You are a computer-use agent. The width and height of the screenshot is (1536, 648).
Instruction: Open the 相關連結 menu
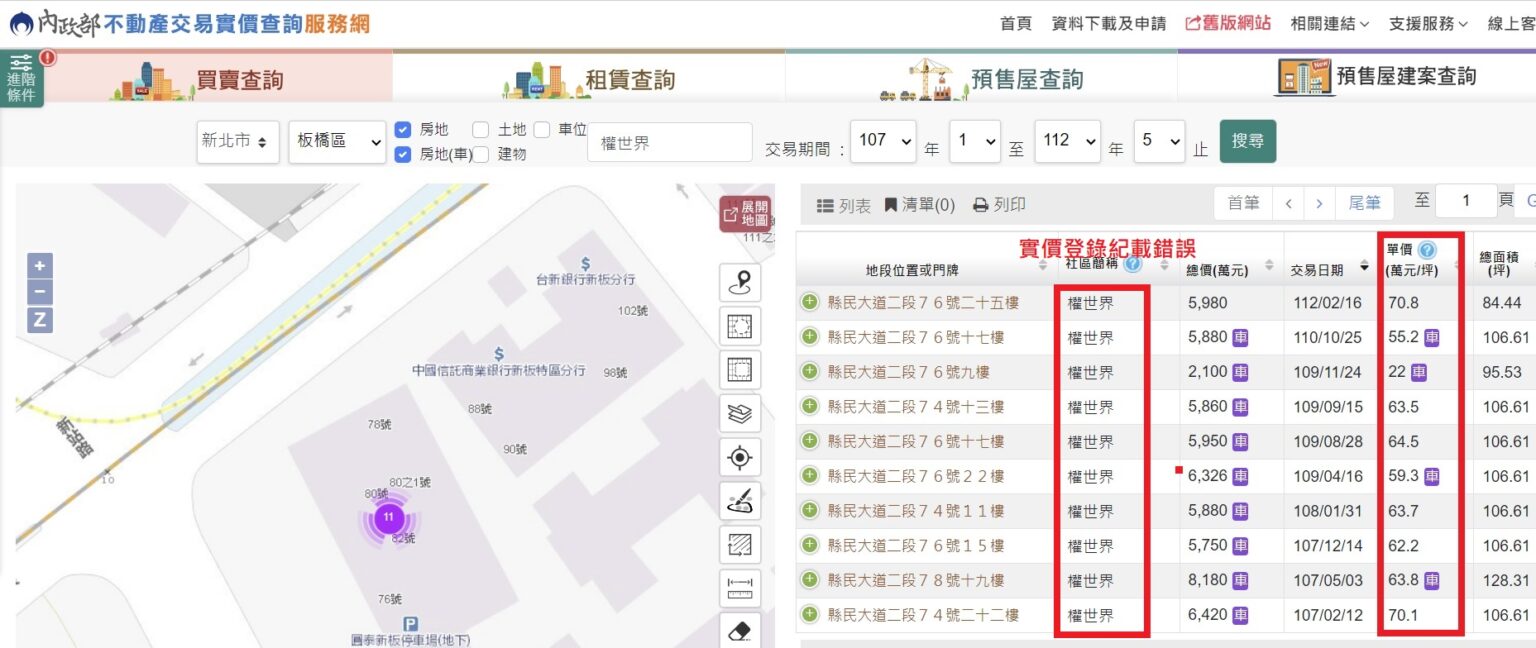(x=1330, y=23)
